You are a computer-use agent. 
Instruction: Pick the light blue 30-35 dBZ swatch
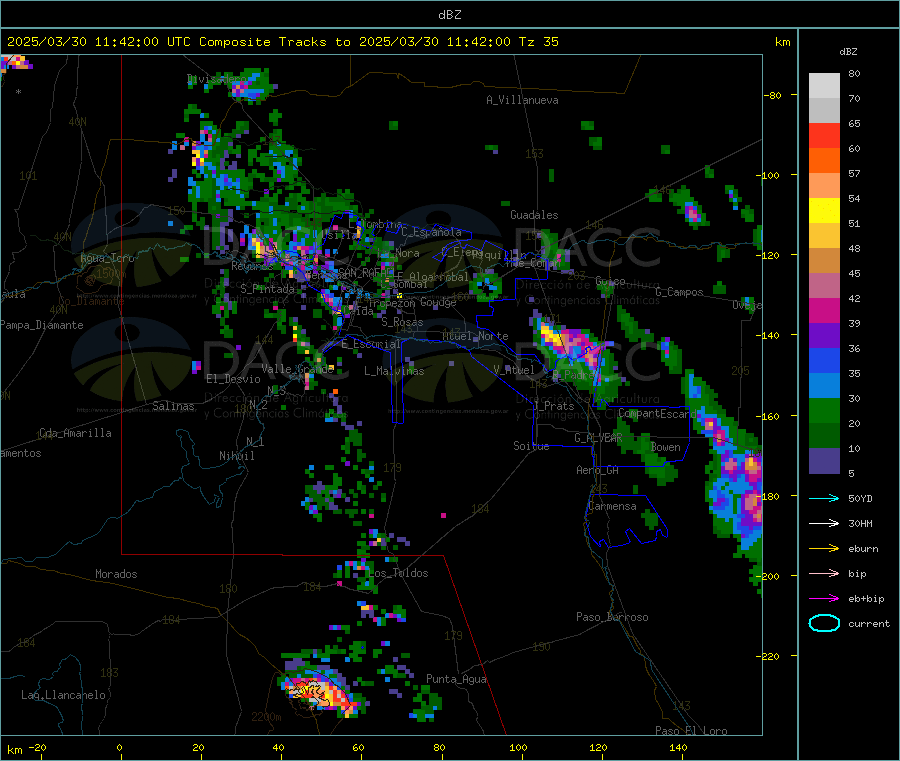pos(824,386)
